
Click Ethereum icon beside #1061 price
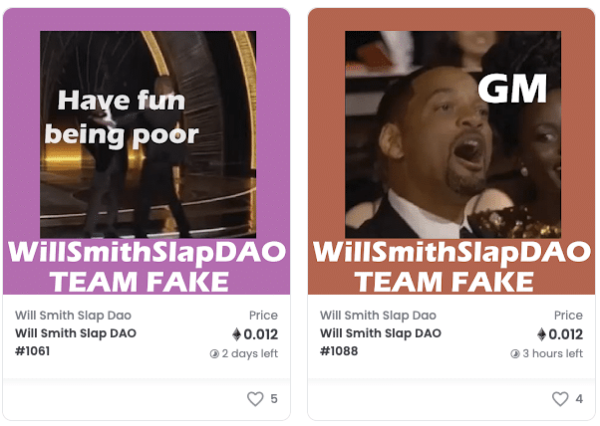[237, 334]
